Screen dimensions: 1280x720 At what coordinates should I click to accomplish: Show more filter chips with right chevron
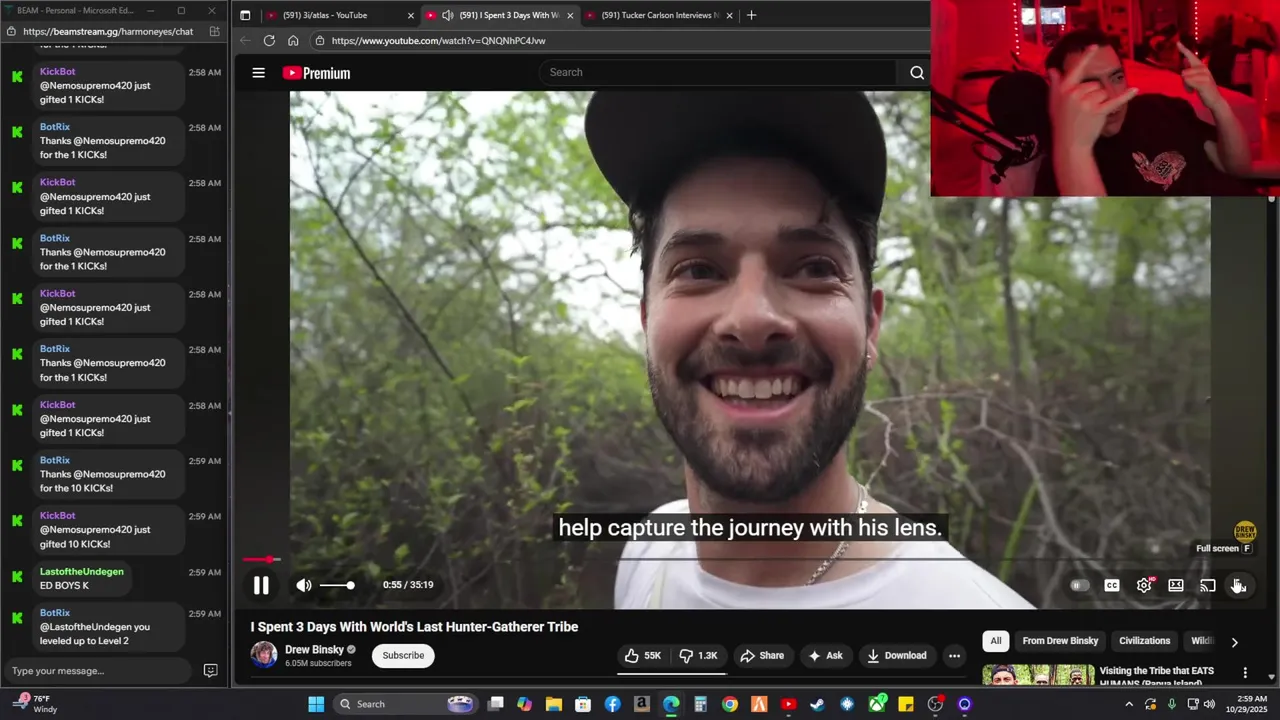tap(1234, 642)
